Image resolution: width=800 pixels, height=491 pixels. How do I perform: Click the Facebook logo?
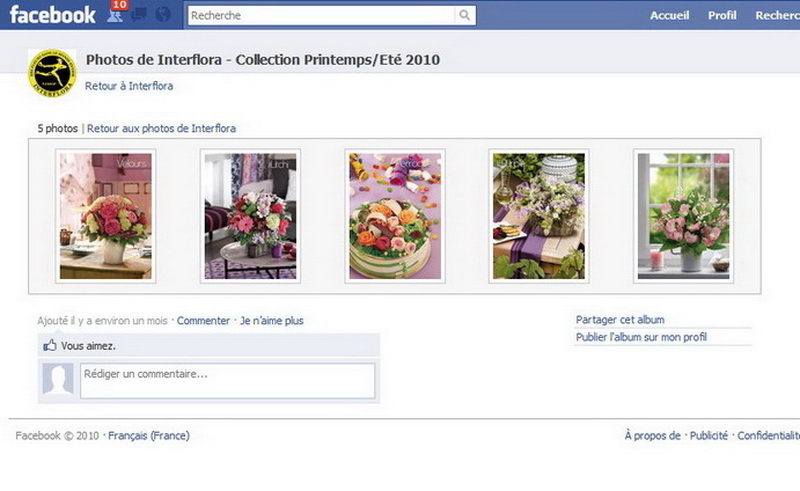pyautogui.click(x=53, y=15)
